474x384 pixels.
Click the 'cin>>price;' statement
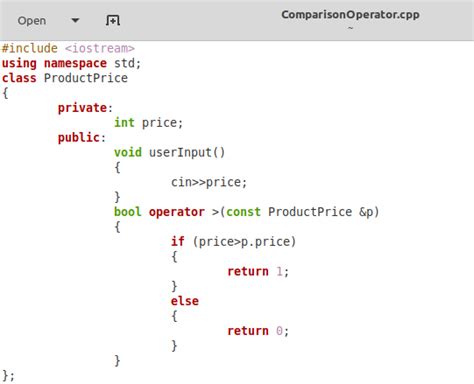209,182
